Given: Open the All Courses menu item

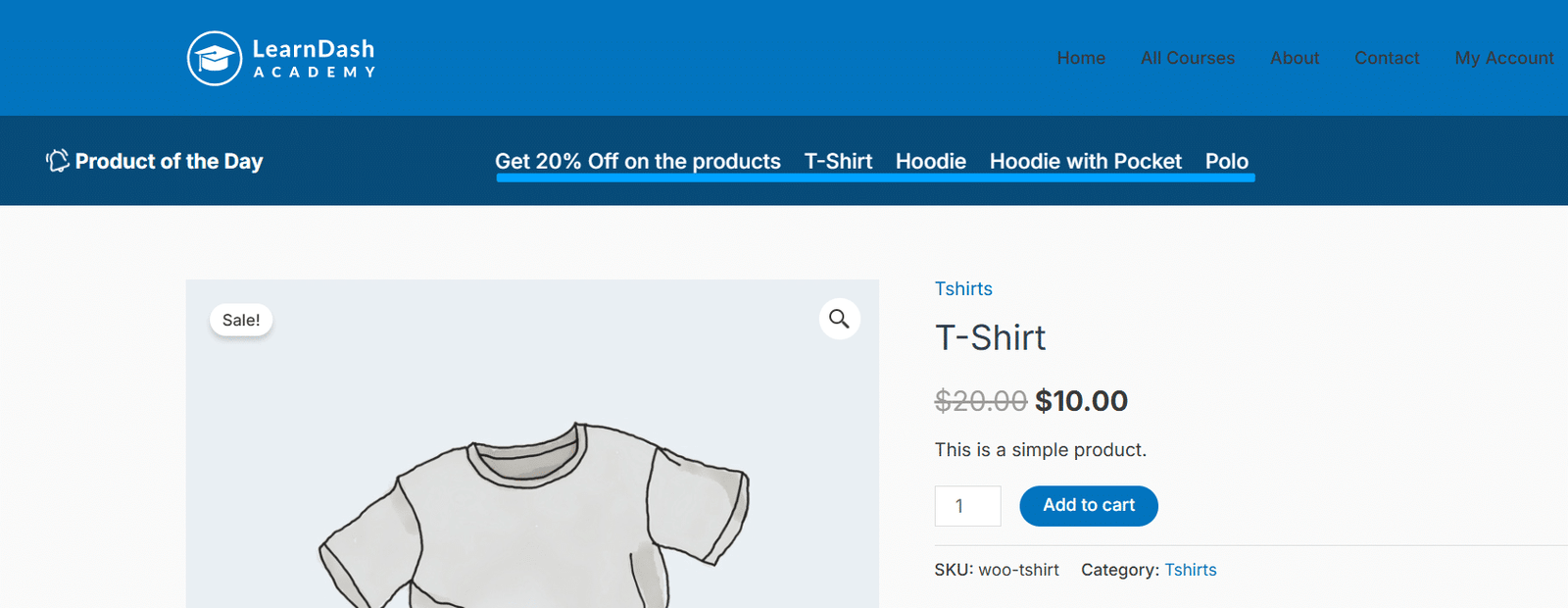Looking at the screenshot, I should coord(1188,58).
